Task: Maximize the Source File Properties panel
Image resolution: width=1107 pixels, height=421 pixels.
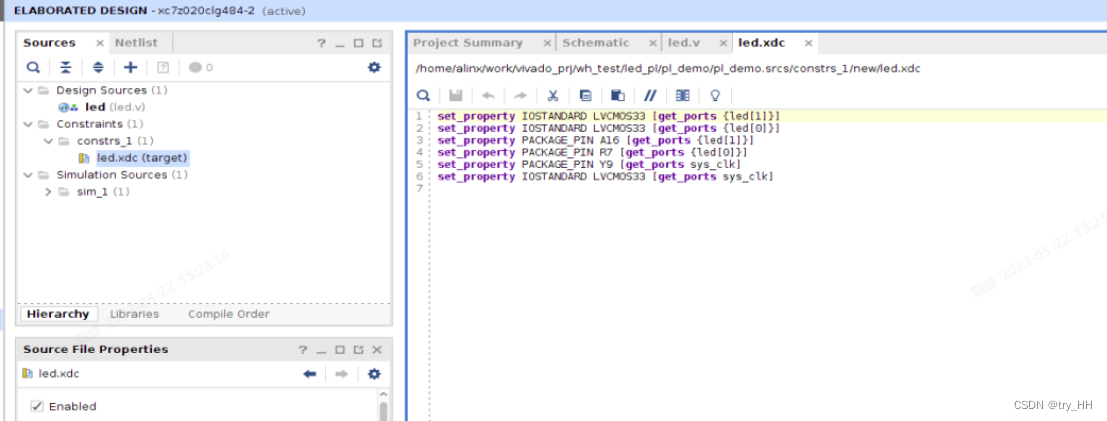Action: (340, 350)
